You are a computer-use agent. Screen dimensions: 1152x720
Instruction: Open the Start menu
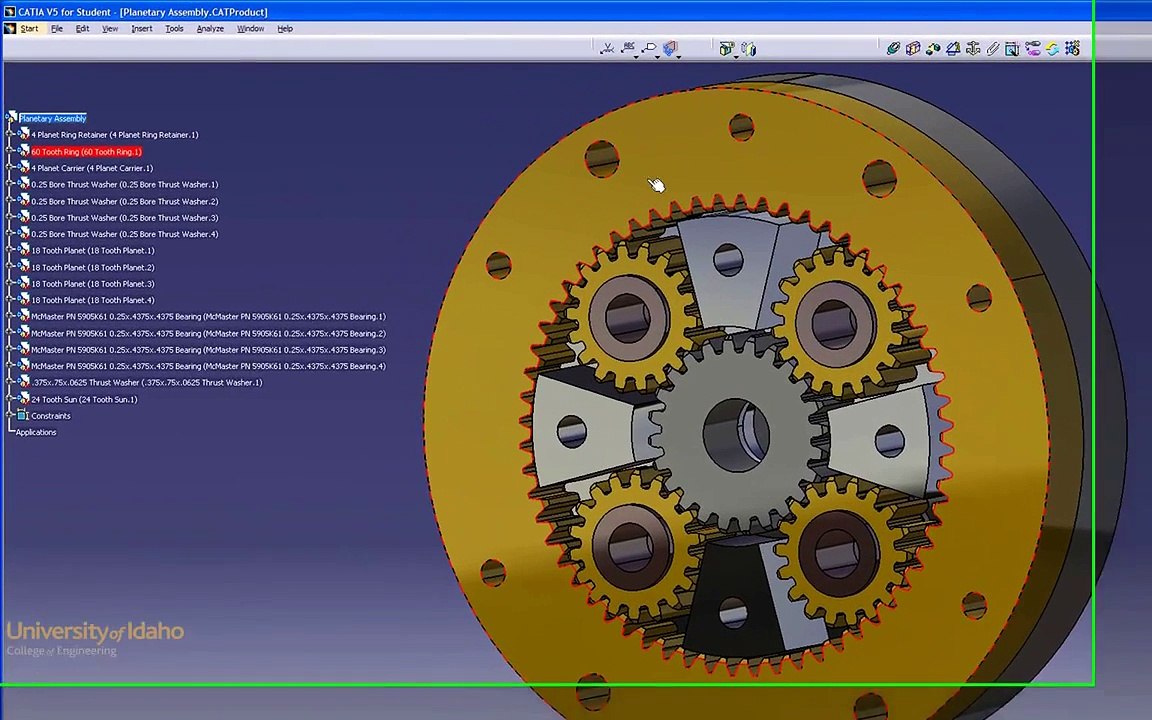pyautogui.click(x=29, y=29)
